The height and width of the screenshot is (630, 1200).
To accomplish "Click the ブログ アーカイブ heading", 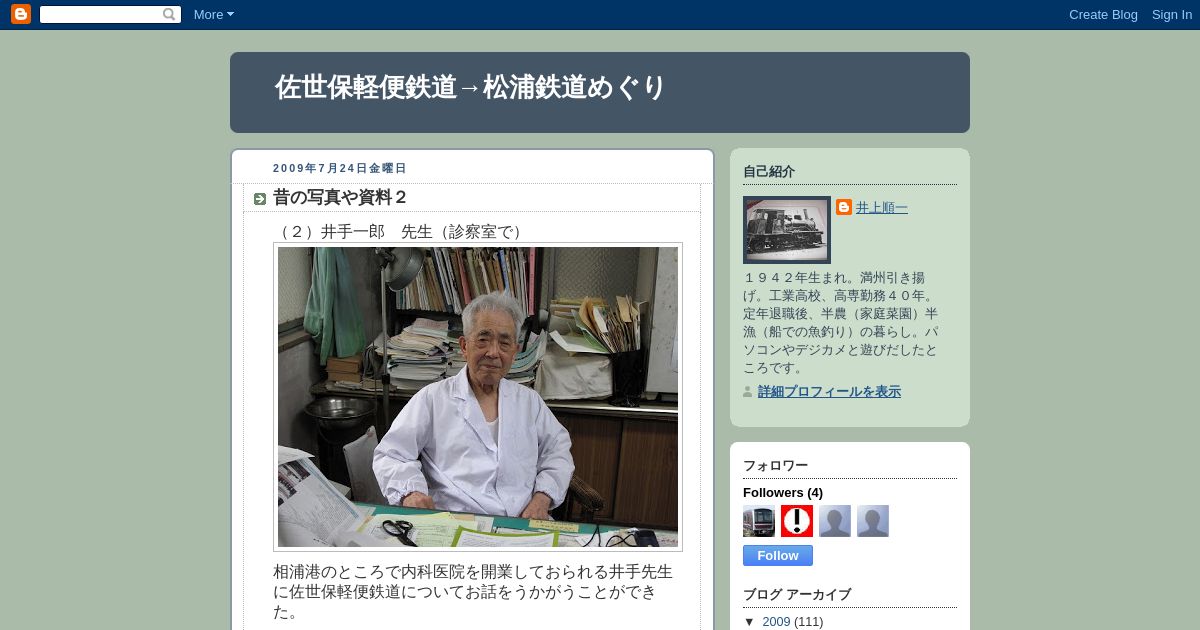I will click(797, 594).
